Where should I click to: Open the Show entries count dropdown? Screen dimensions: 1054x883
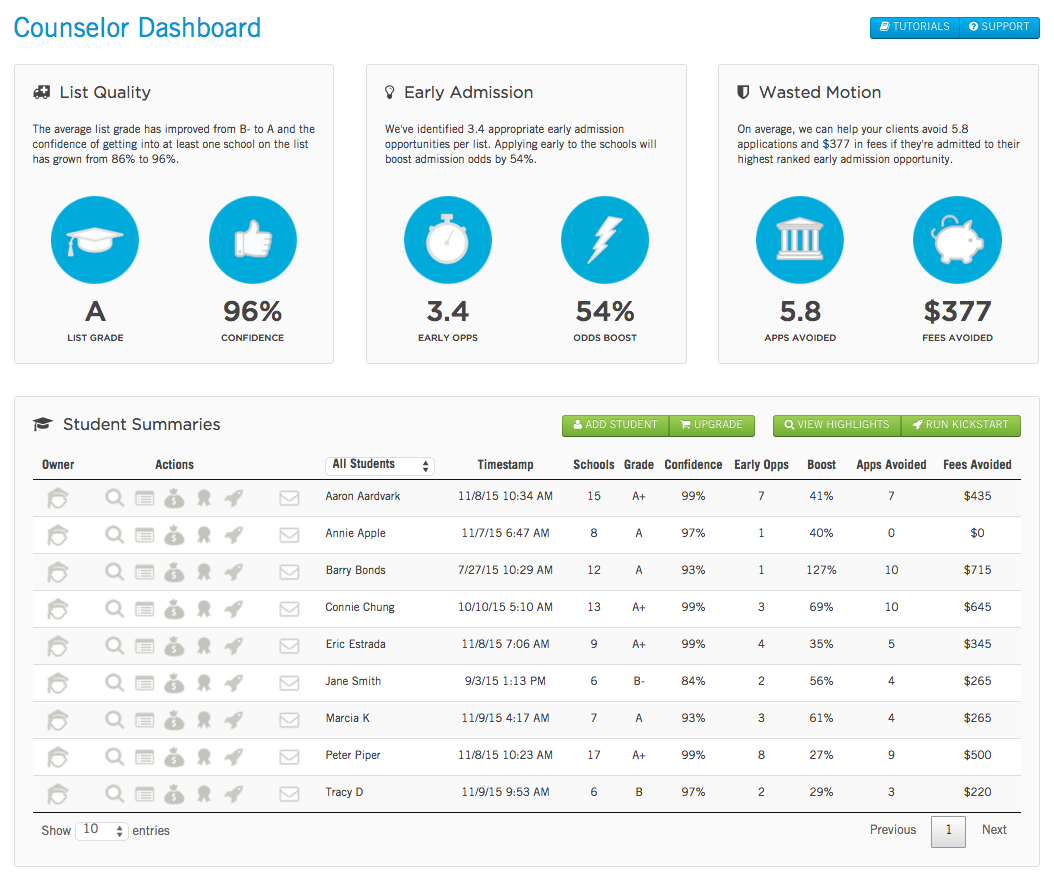tap(102, 831)
